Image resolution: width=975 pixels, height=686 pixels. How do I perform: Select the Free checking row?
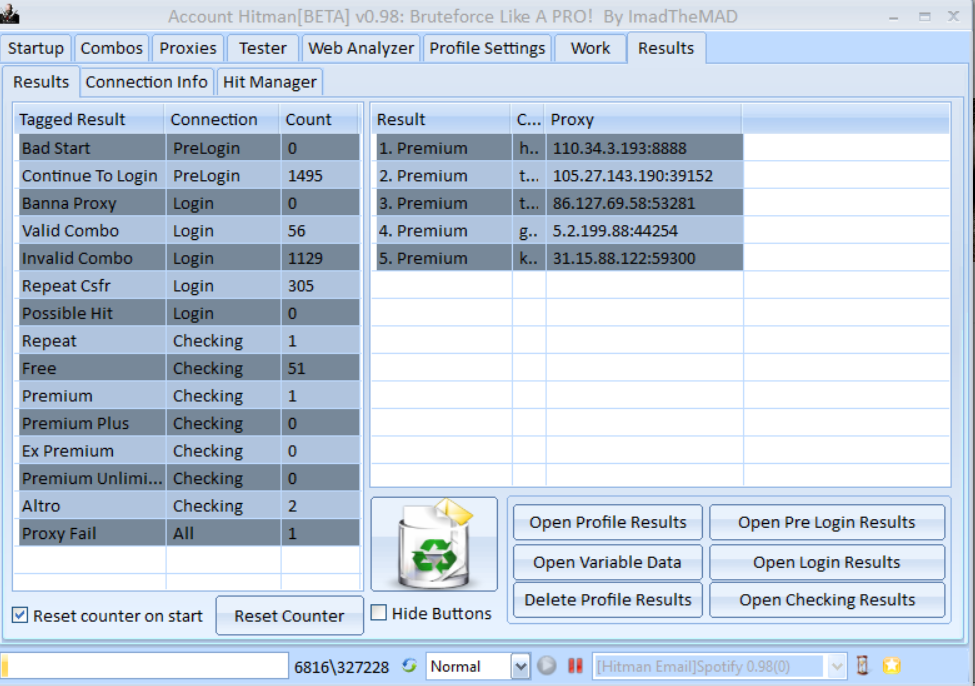point(189,368)
